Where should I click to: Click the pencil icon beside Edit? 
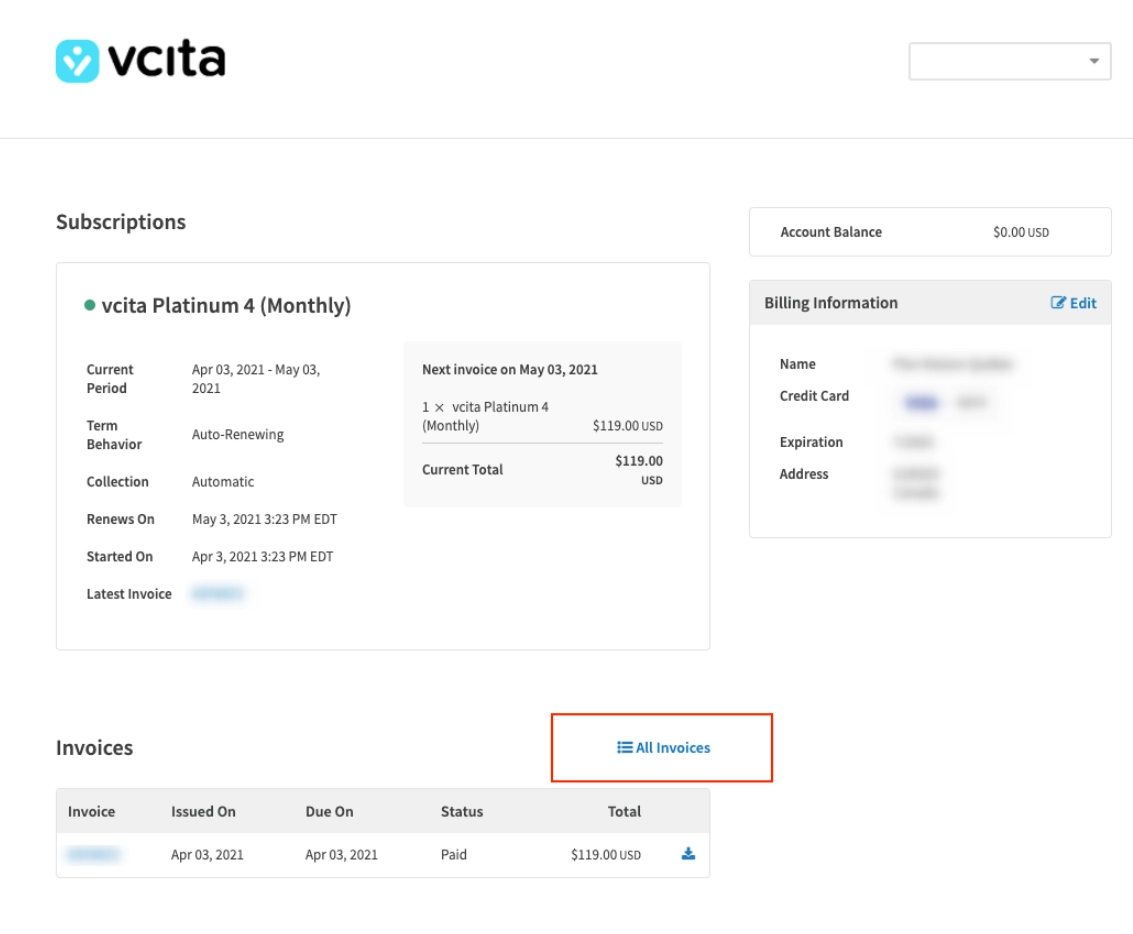click(x=1058, y=303)
